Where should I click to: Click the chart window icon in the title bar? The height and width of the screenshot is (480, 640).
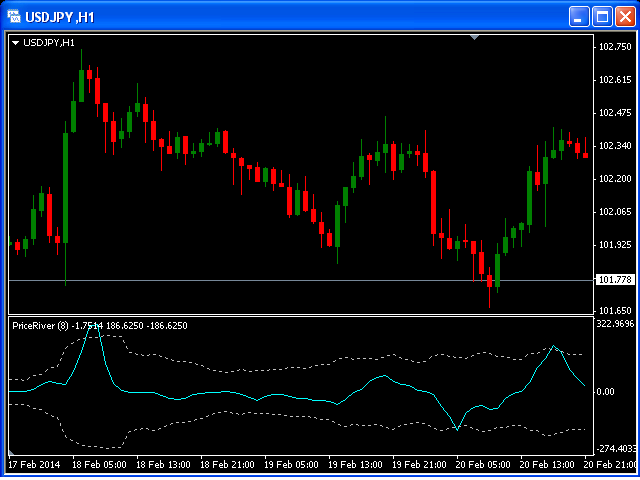click(14, 17)
